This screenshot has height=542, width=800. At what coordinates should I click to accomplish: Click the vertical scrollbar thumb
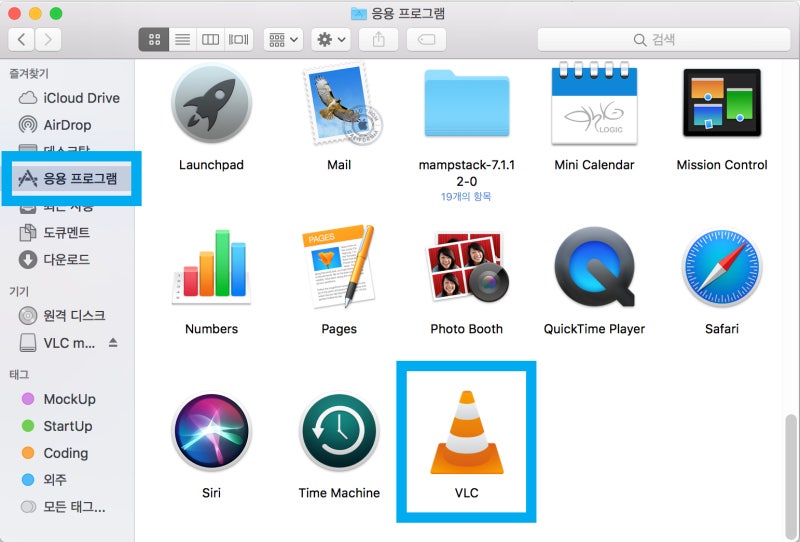[x=791, y=476]
